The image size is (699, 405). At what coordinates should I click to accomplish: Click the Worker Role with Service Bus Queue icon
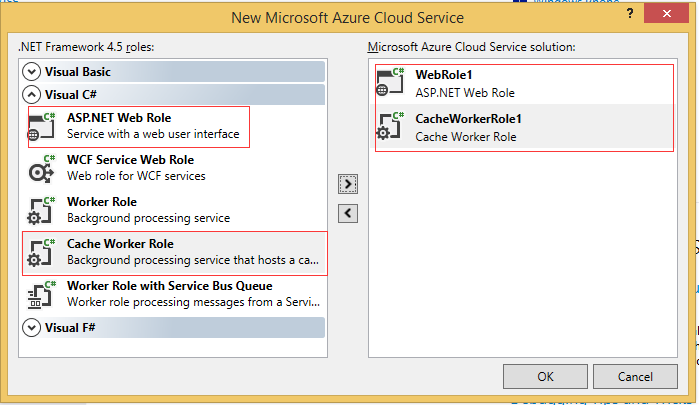(41, 295)
